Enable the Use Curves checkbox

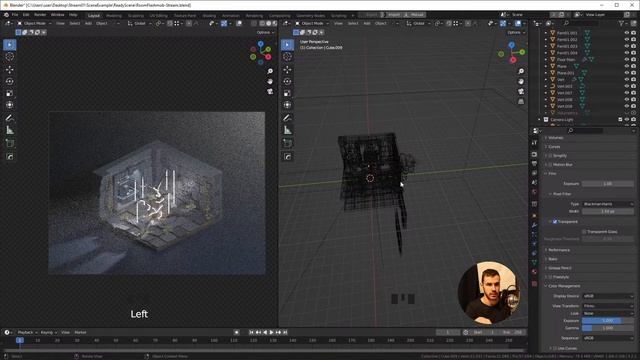(x=555, y=348)
